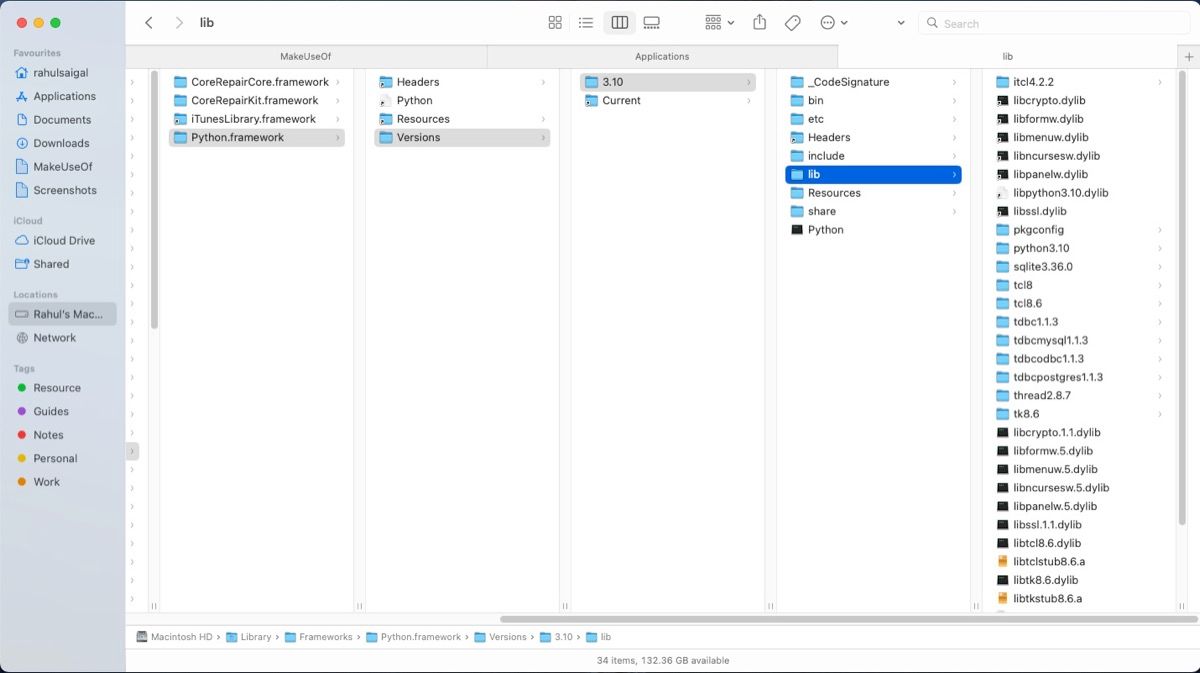Select the _CodeSignature folder
The image size is (1200, 673).
tap(873, 82)
